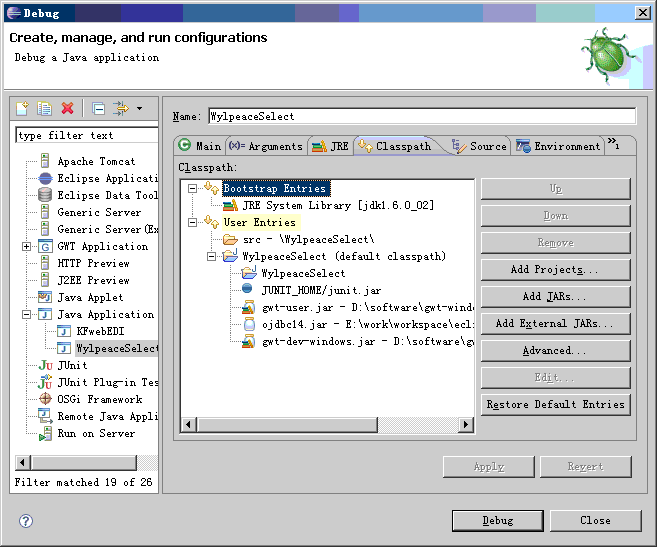The height and width of the screenshot is (547, 657).
Task: Click classpath horizontal scrollbar left arrow
Action: 189,425
